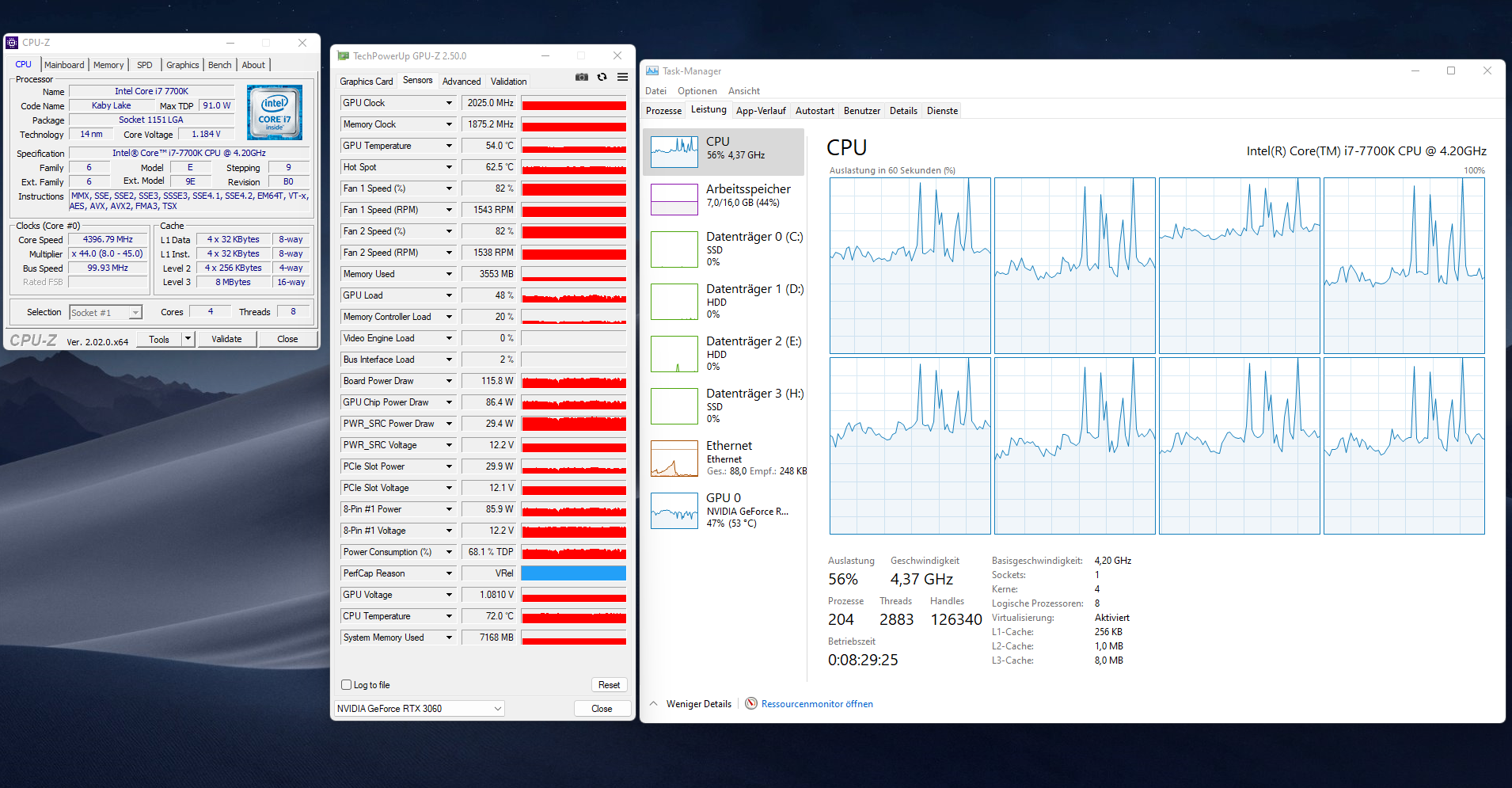
Task: Open the Advanced tab in GPU-Z
Action: click(462, 82)
